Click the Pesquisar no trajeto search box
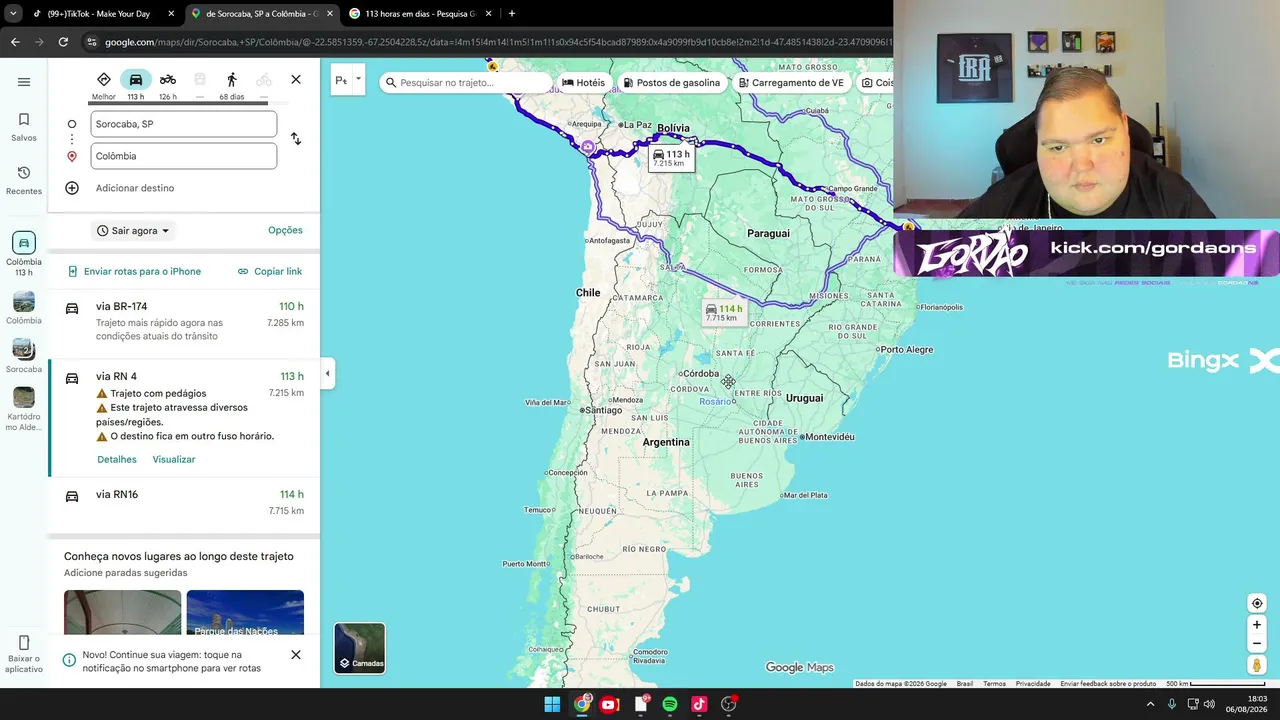Screen dimensions: 1280x720 pos(467,83)
